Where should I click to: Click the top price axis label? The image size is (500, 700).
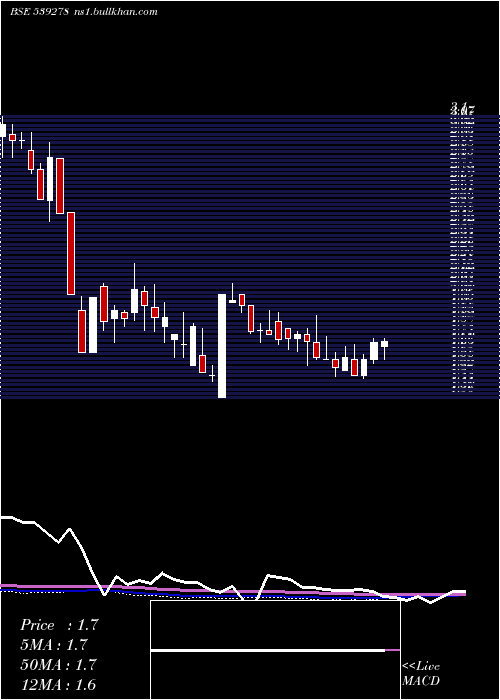point(462,108)
